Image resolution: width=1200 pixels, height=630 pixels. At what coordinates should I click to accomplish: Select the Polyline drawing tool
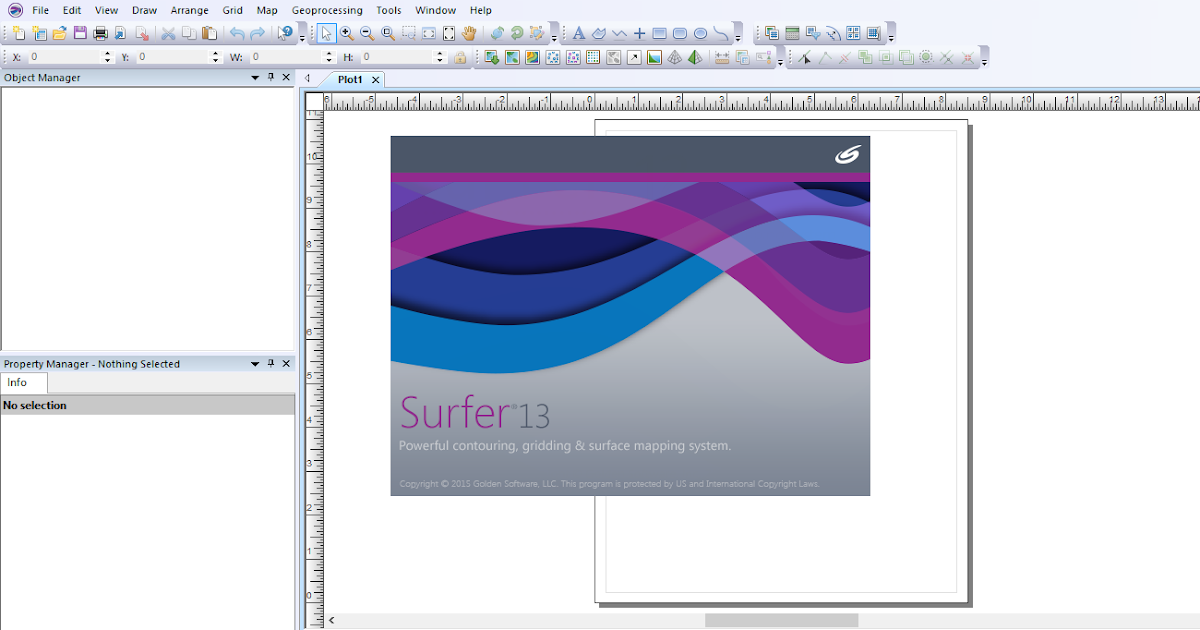point(619,33)
